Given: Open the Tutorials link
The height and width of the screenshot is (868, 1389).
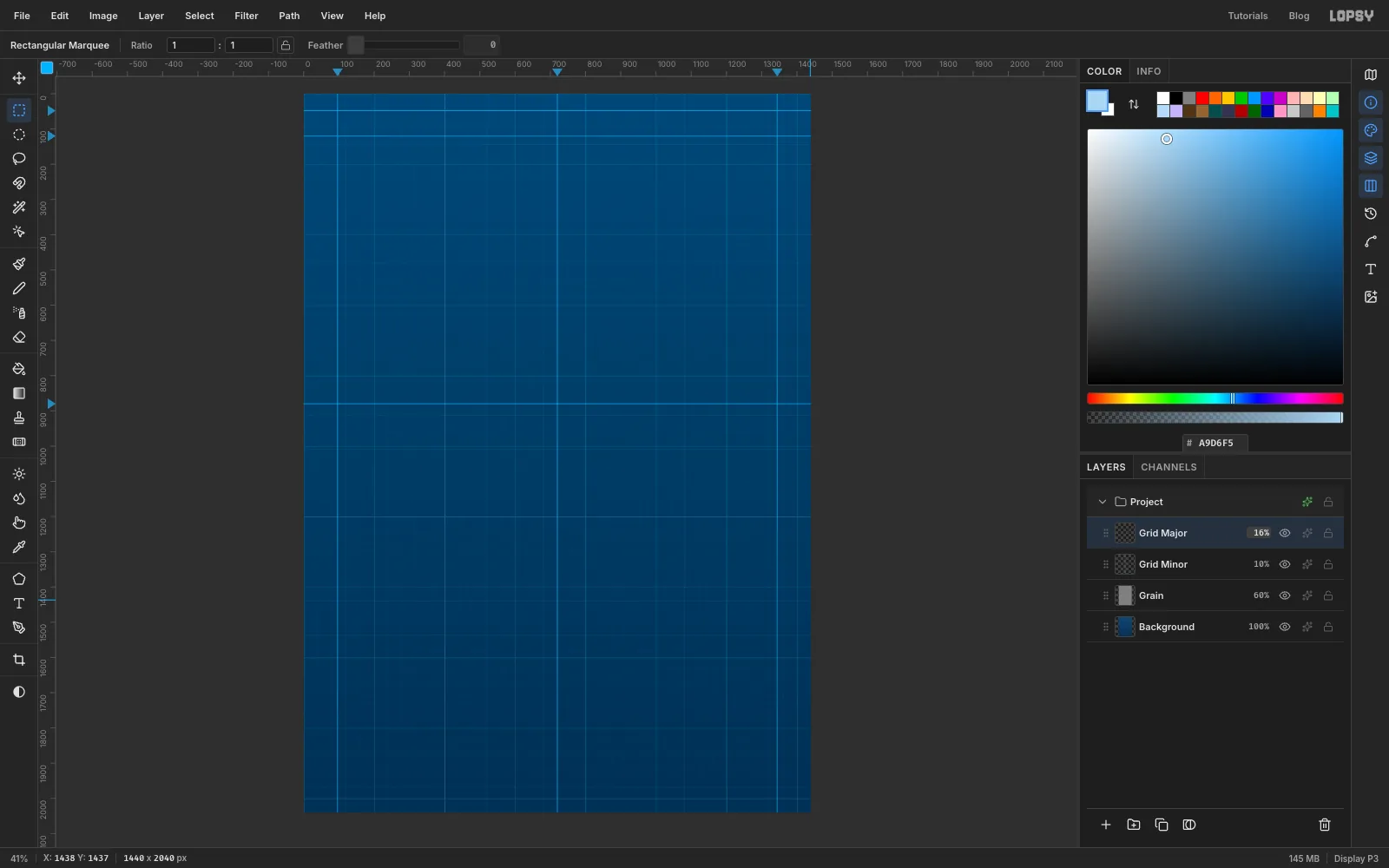Looking at the screenshot, I should (x=1247, y=16).
